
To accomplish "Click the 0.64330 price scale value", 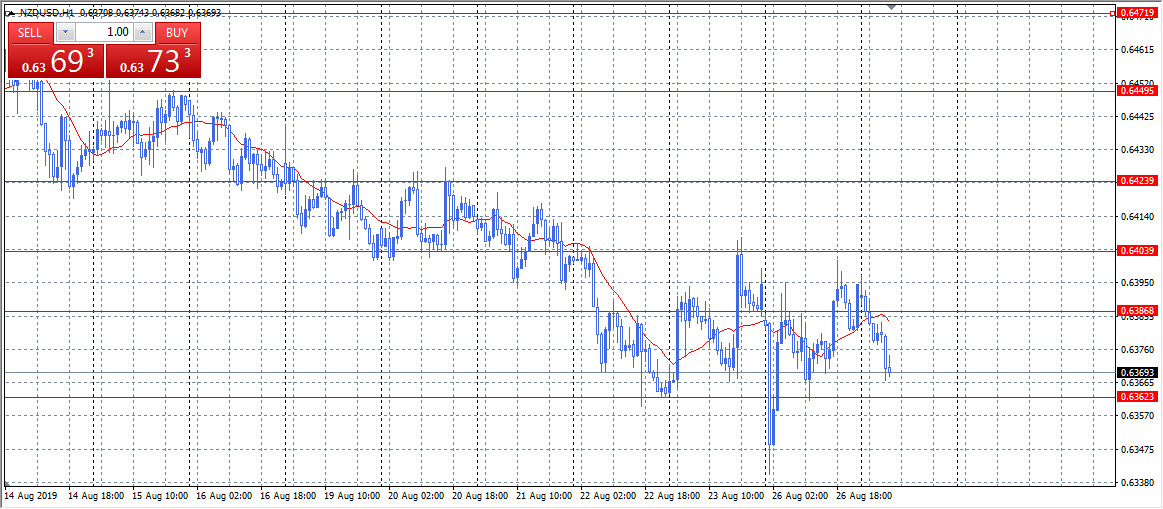I will [x=1135, y=150].
